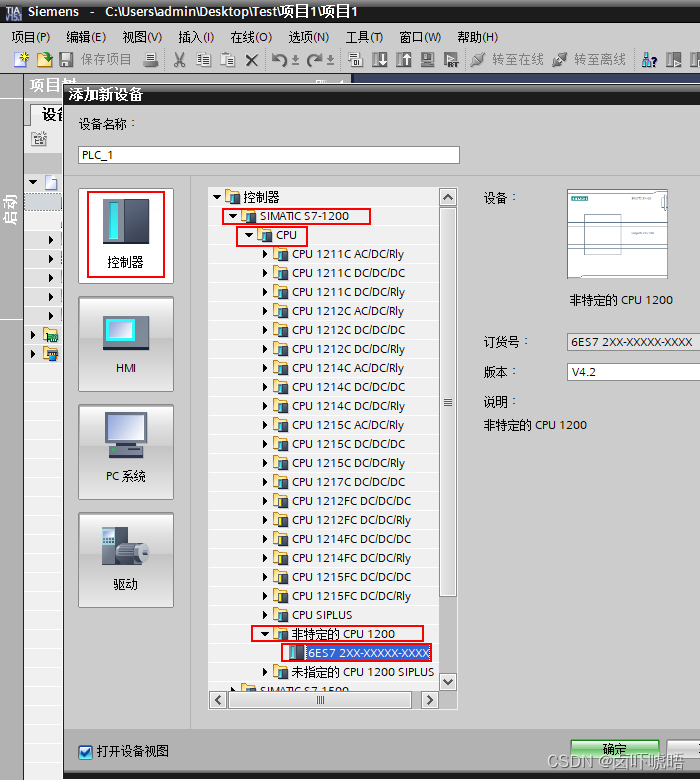This screenshot has width=700, height=780.
Task: Collapse the SIMATIC S7-1200 node
Action: pyautogui.click(x=233, y=216)
